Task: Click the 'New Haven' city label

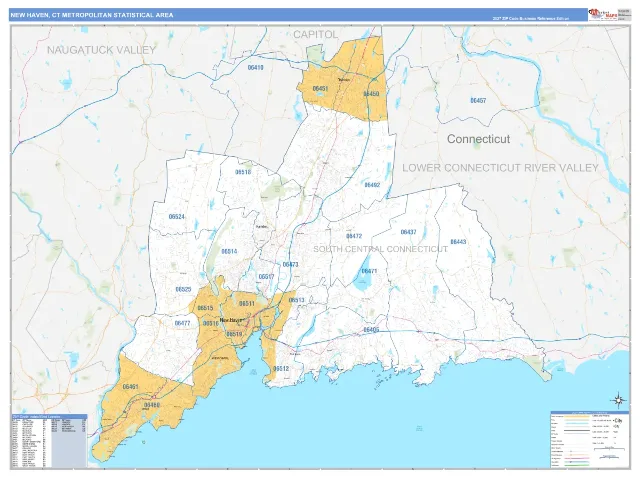Action: coord(231,320)
